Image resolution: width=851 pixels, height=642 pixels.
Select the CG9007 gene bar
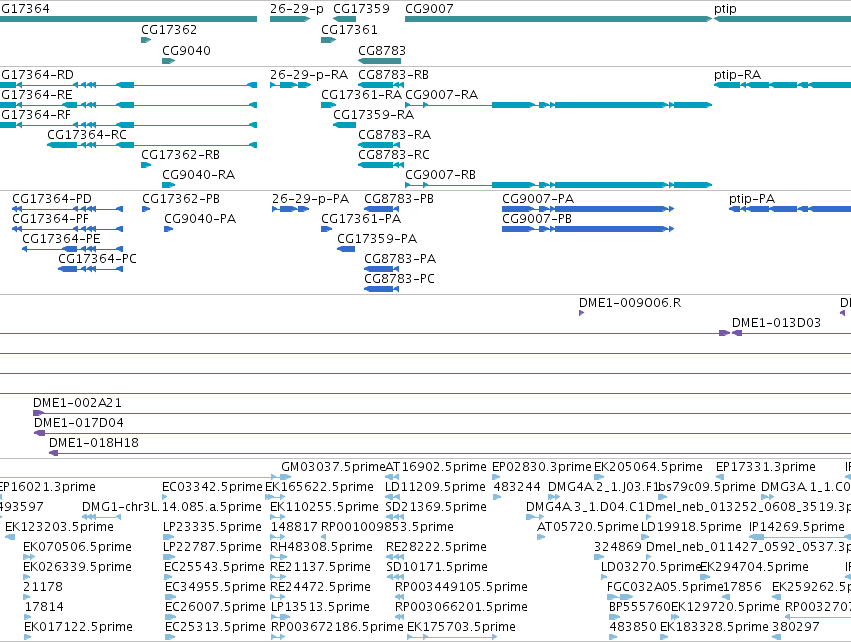pyautogui.click(x=558, y=19)
